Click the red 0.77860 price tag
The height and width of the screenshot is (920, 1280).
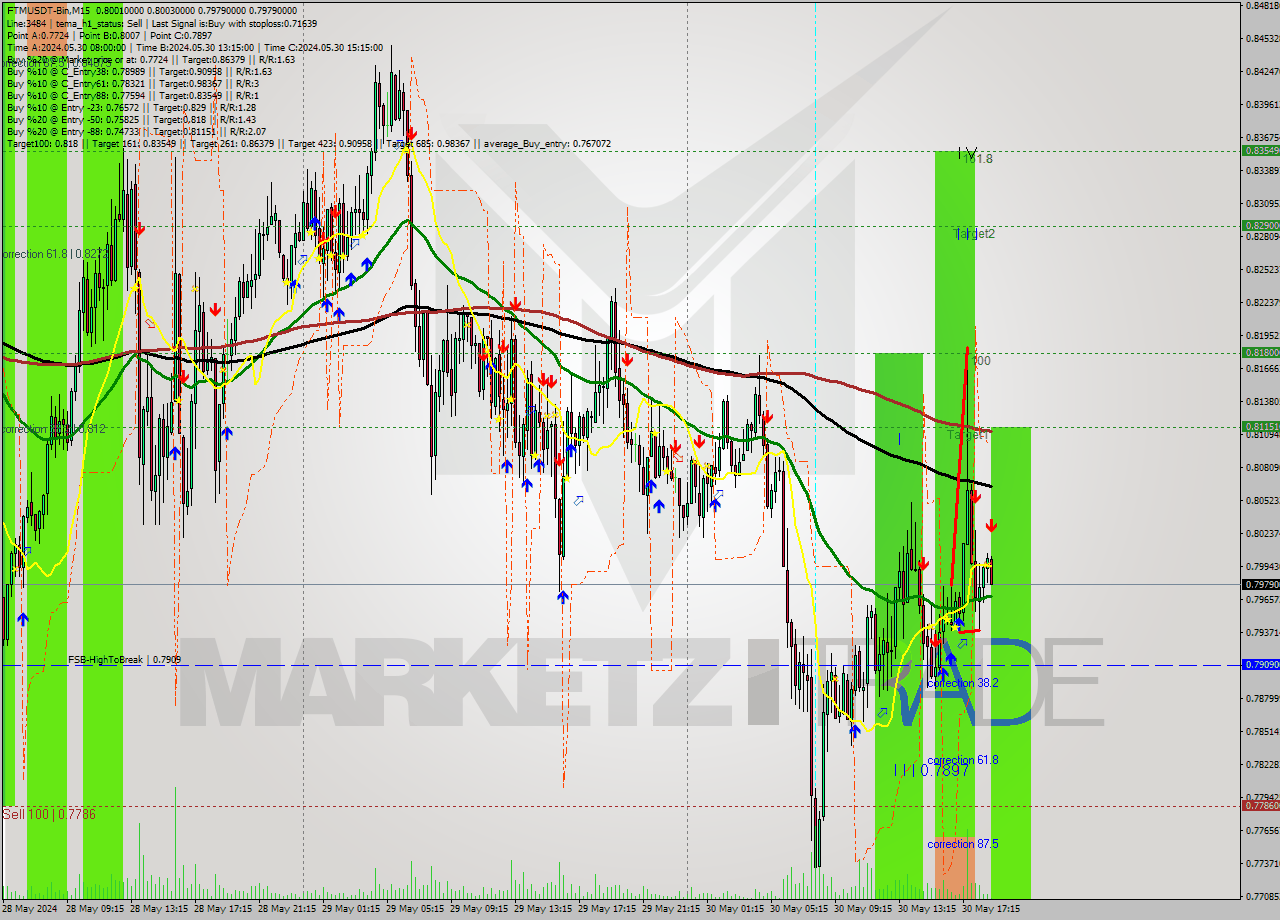(1260, 805)
